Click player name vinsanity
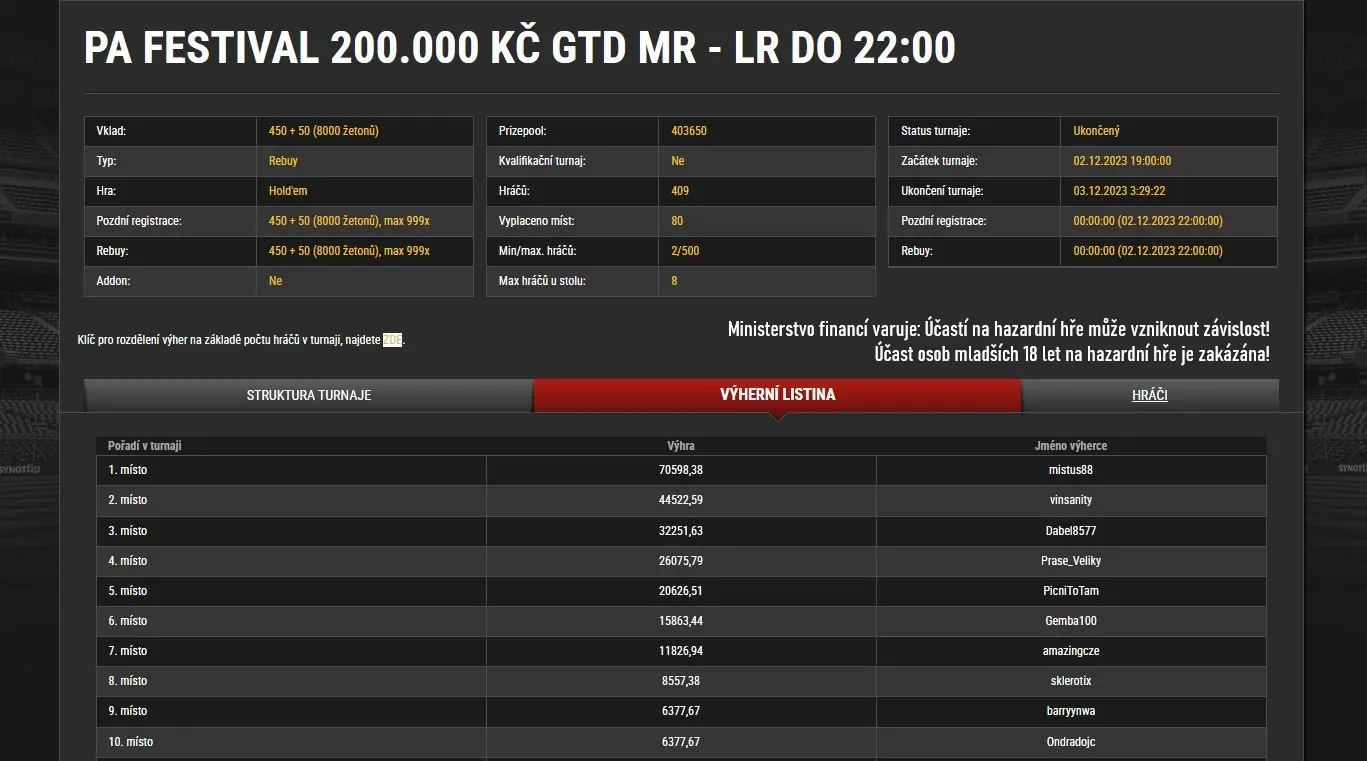 coord(1070,500)
